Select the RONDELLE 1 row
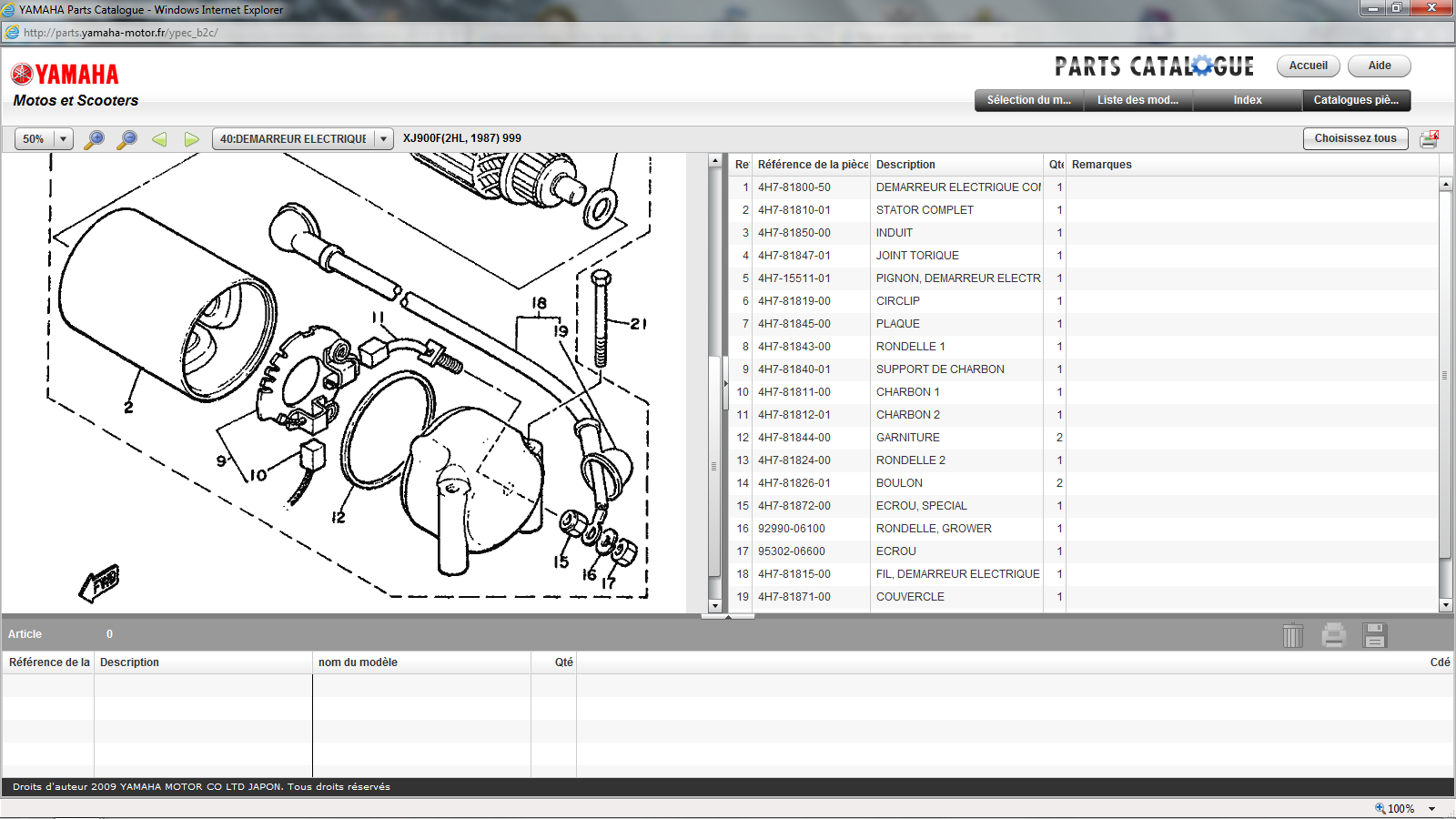This screenshot has height=819, width=1456. point(1084,347)
